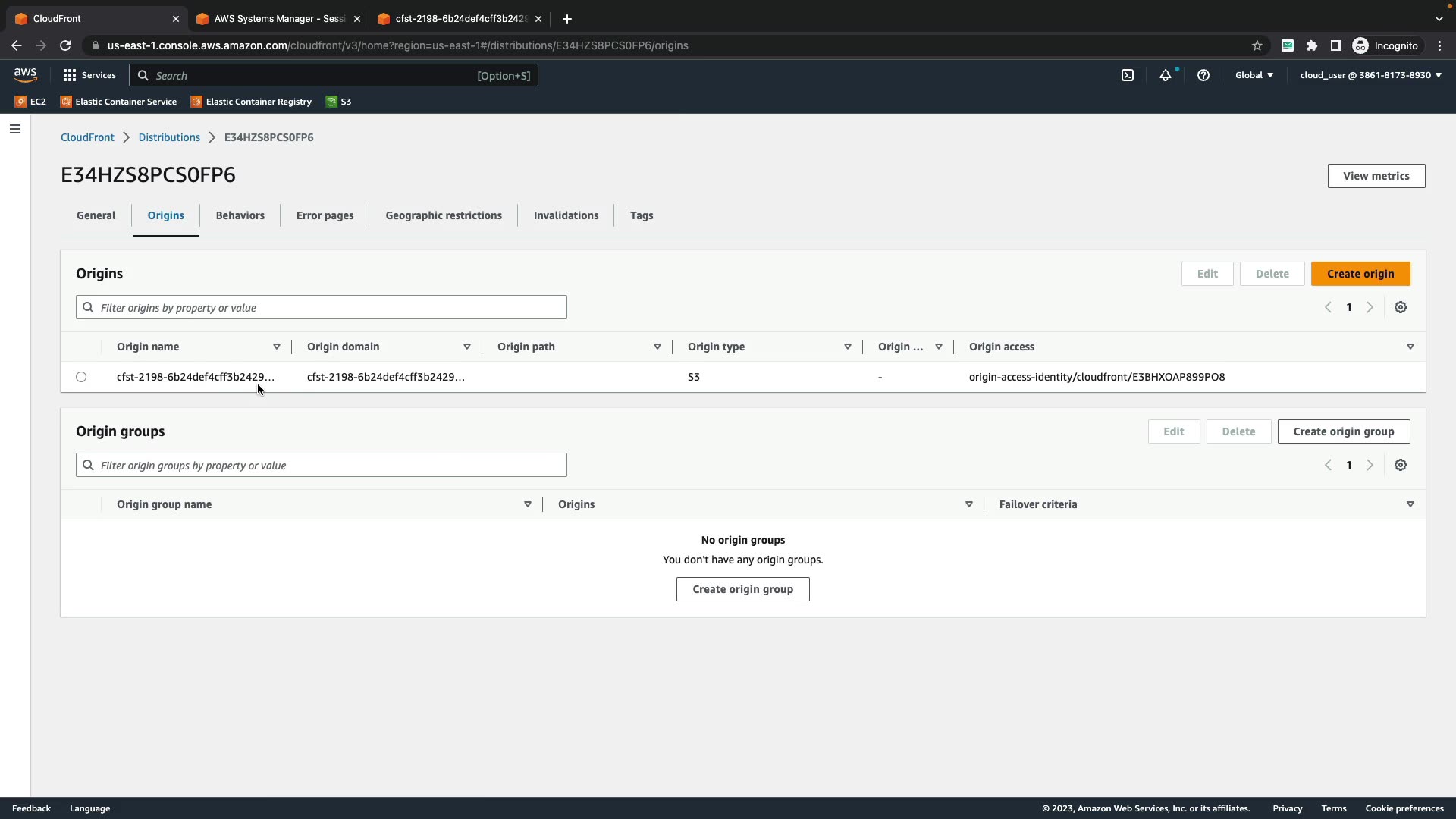Open the CloudShell terminal icon
Viewport: 1456px width, 819px height.
(x=1128, y=75)
